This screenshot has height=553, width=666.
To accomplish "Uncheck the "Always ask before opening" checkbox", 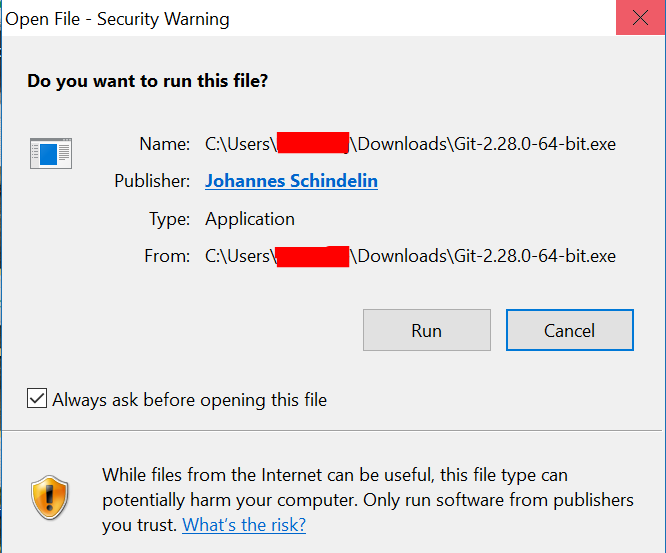I will [37, 400].
